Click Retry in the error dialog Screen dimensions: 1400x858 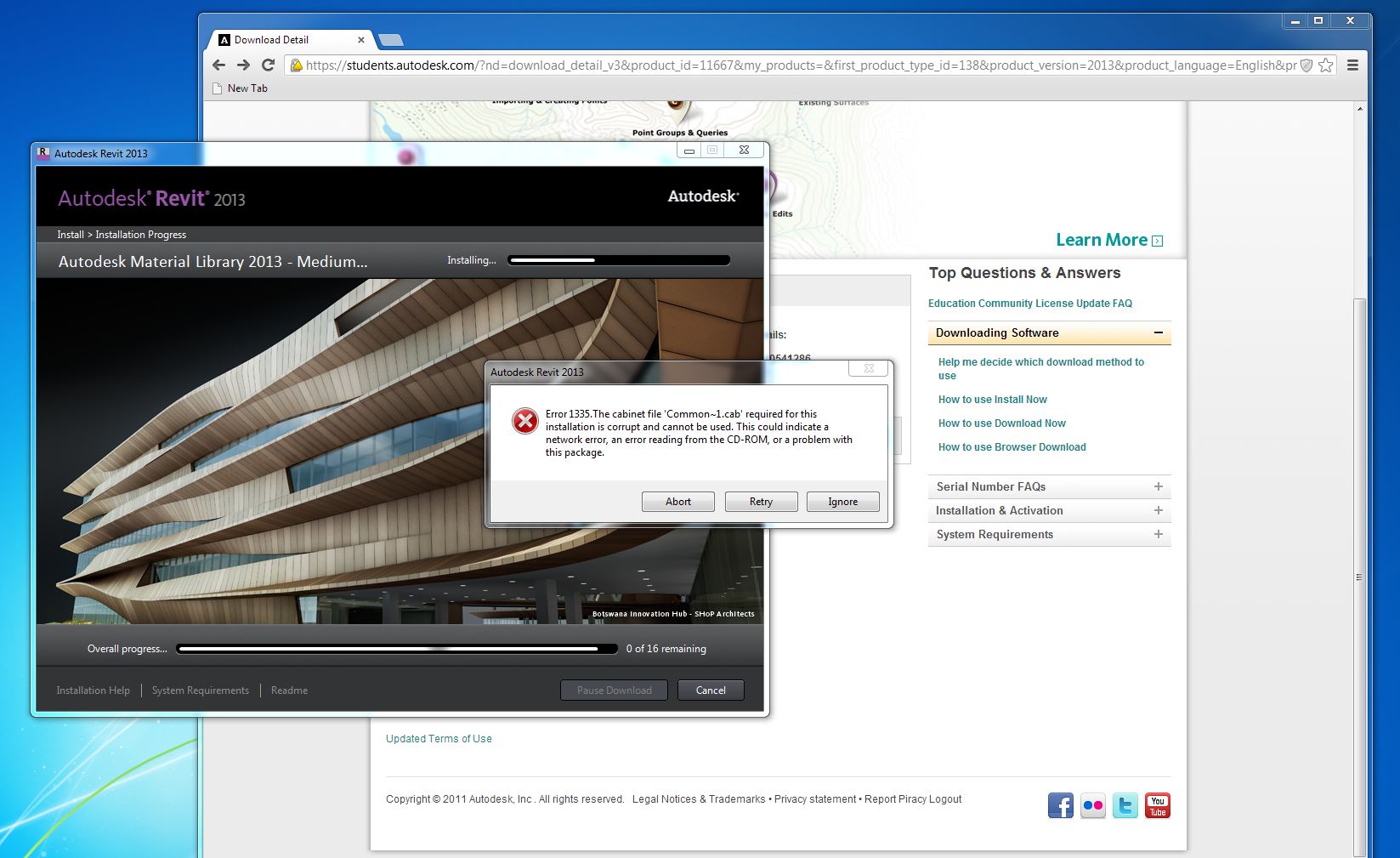point(761,502)
